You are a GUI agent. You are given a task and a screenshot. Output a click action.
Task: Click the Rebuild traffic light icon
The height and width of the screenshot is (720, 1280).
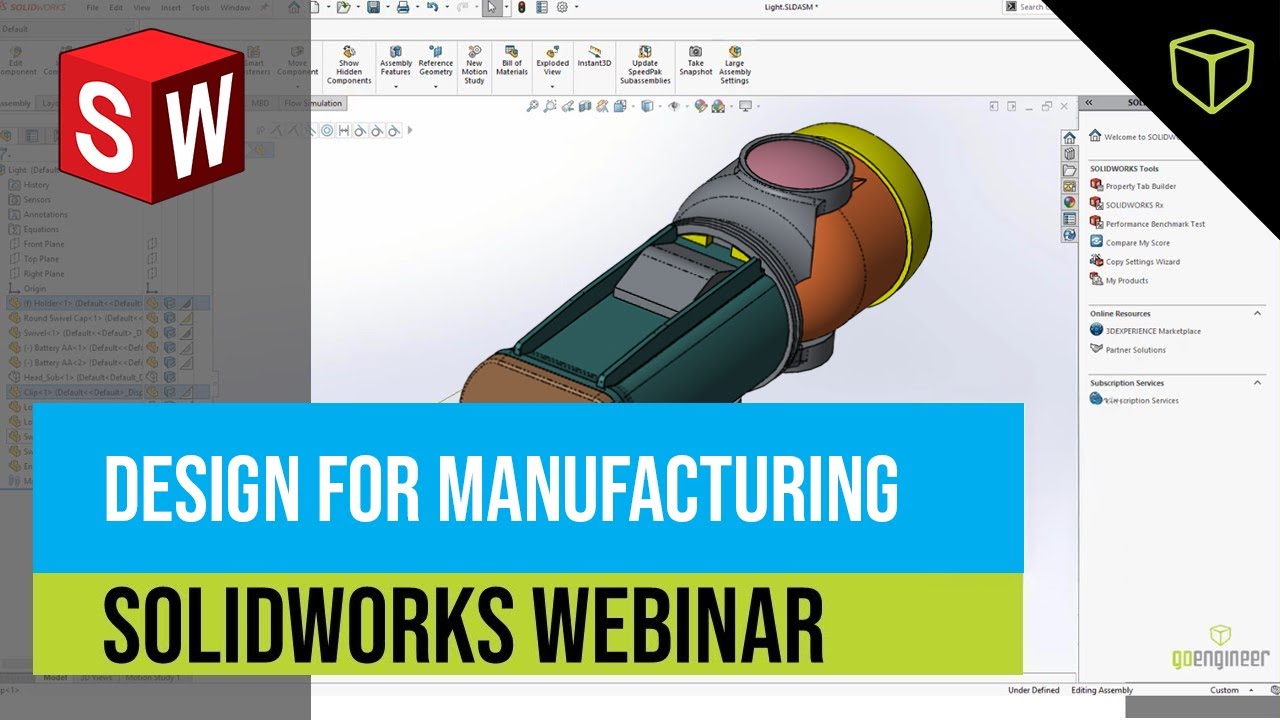pos(521,7)
